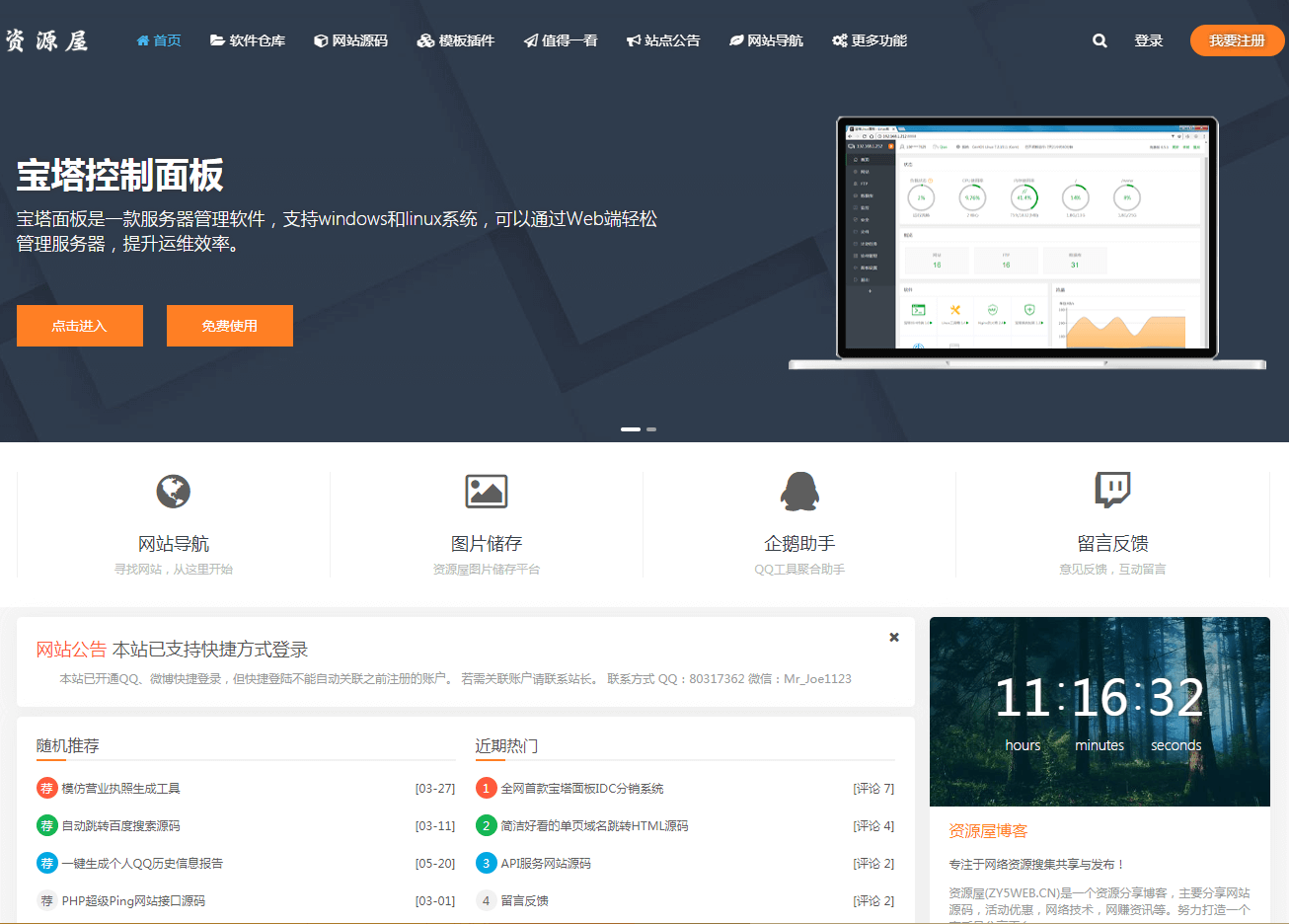
Task: Click the 资源屋 site logo
Action: [47, 40]
